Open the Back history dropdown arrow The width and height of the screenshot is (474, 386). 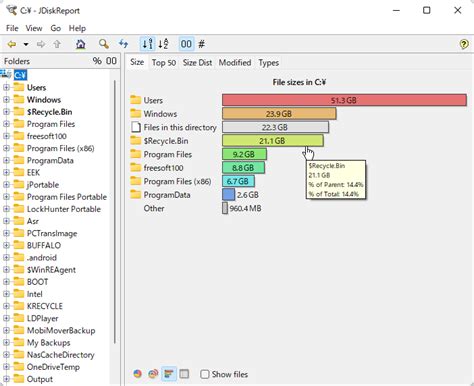click(x=26, y=44)
